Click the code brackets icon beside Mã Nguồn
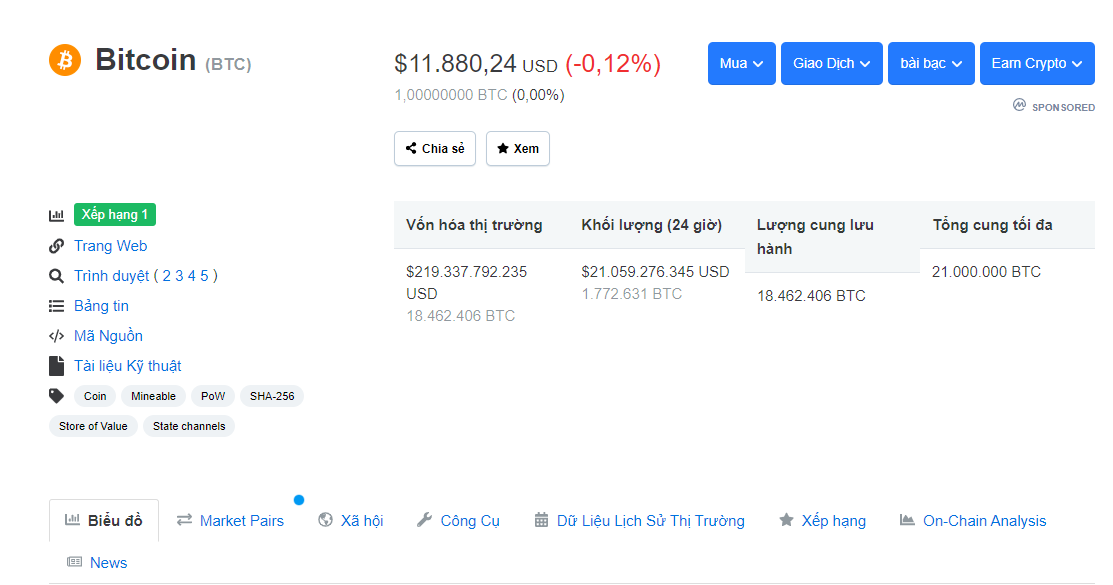The image size is (1113, 585). coord(56,336)
